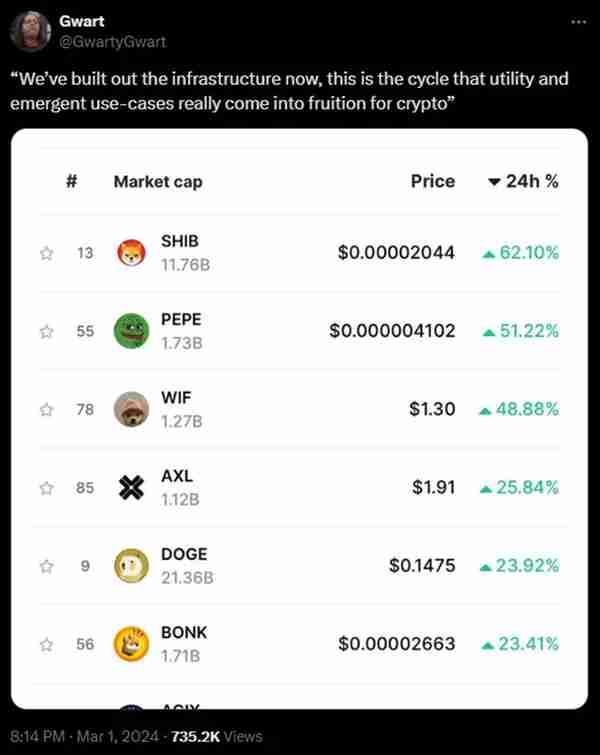Sort by the Market cap column header
Viewport: 600px width, 755px height.
point(158,182)
